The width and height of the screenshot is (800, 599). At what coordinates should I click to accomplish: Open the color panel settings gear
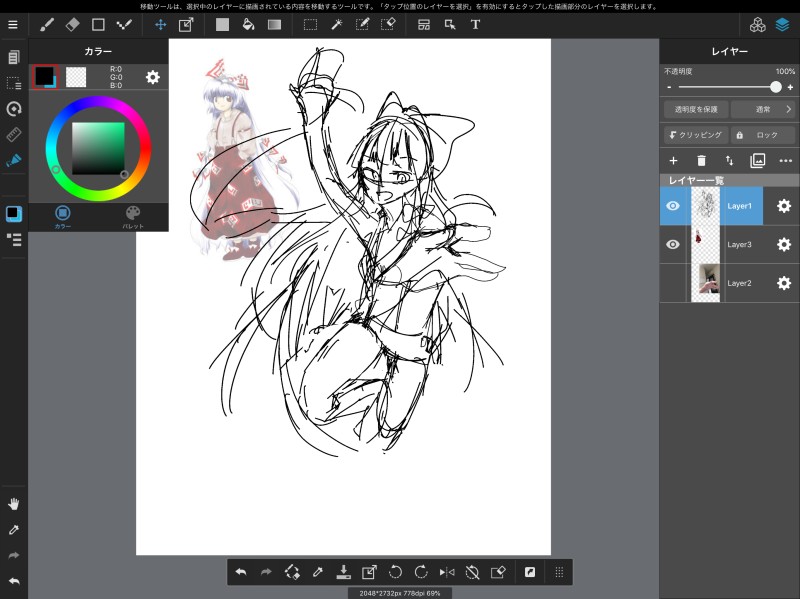pos(153,77)
